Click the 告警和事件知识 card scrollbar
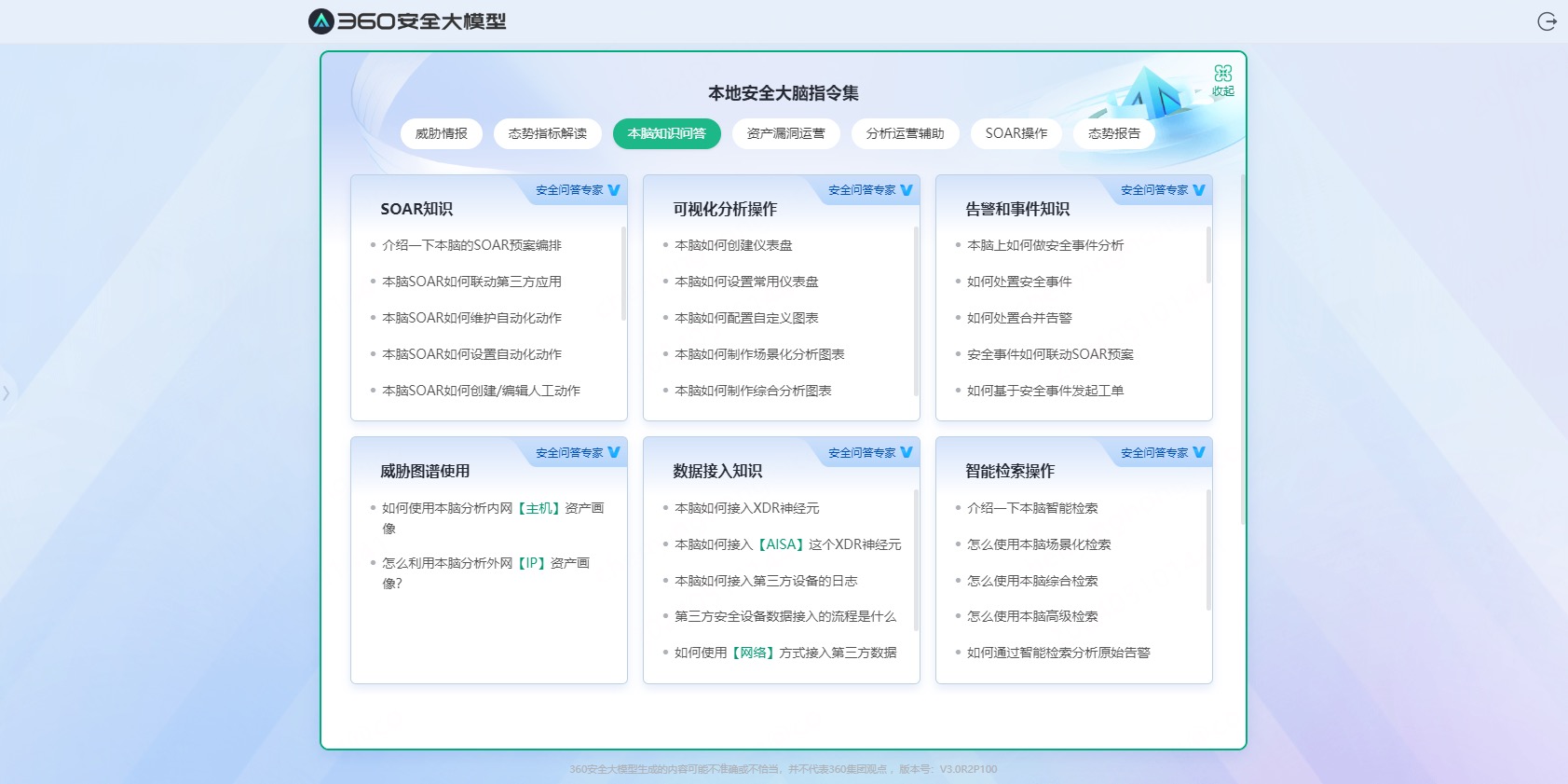1568x784 pixels. [x=1208, y=254]
